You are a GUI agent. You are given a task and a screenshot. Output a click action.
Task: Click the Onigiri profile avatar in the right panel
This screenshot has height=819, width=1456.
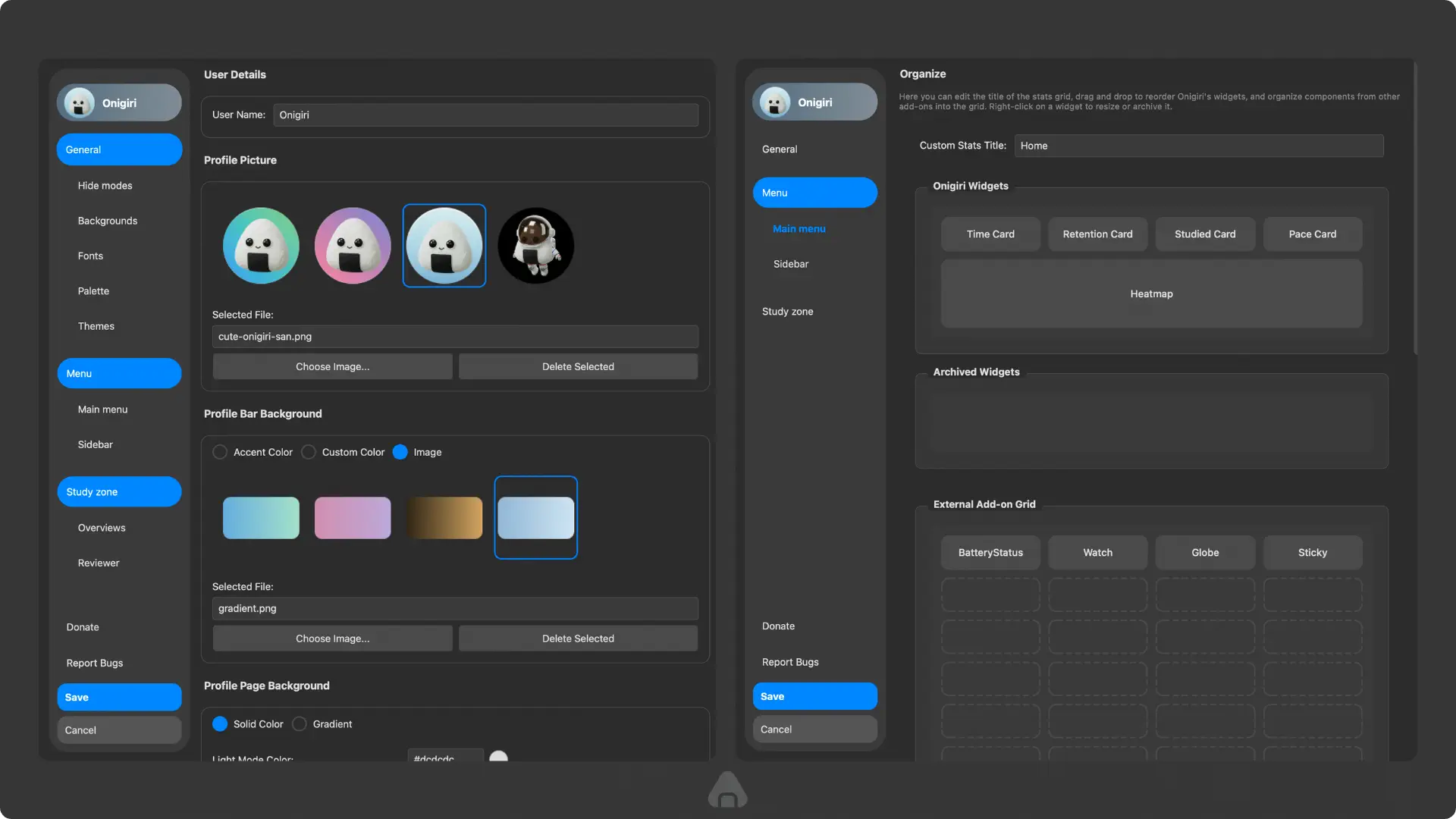click(774, 102)
